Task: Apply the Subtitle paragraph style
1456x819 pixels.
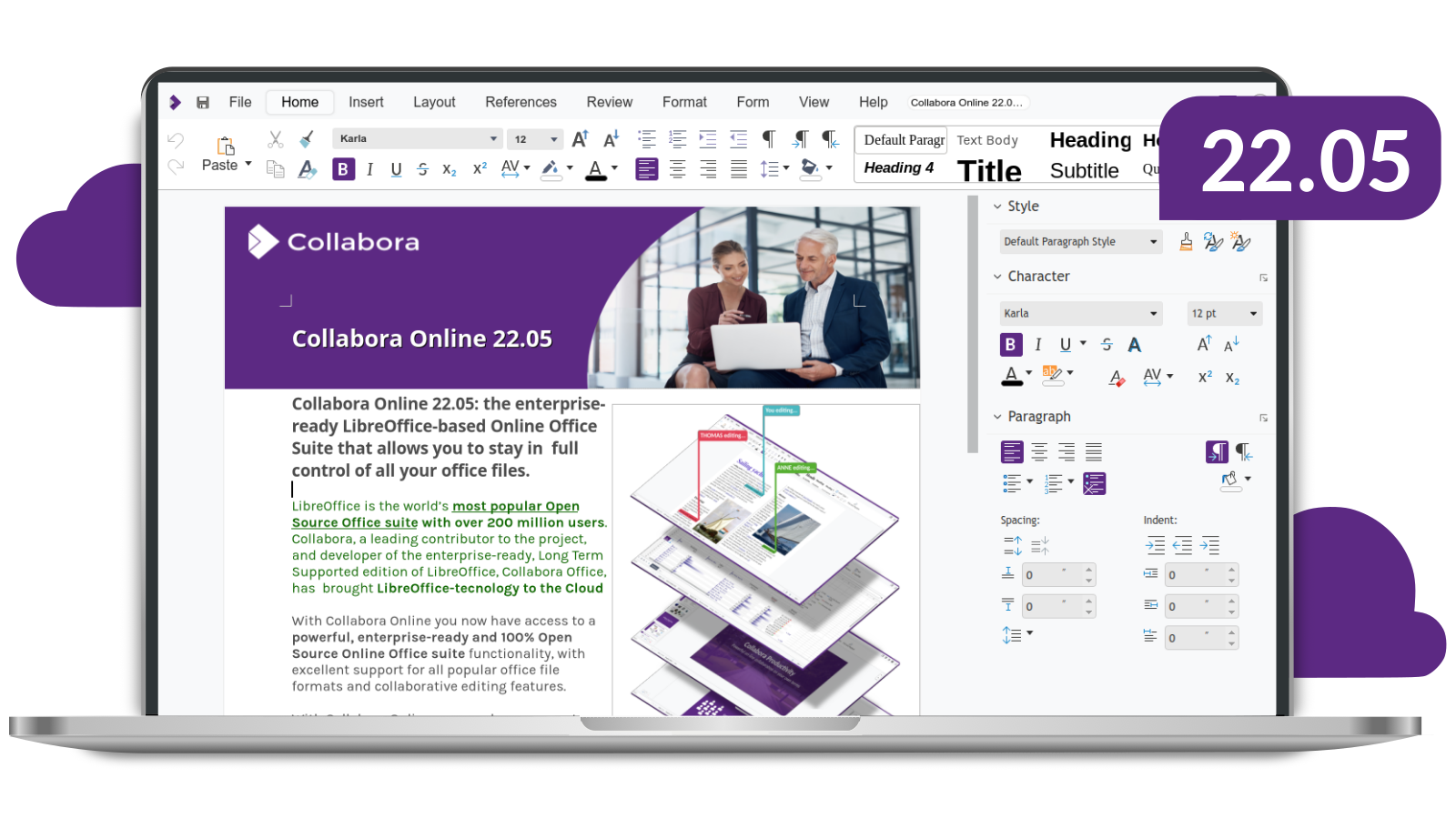Action: click(x=1084, y=171)
